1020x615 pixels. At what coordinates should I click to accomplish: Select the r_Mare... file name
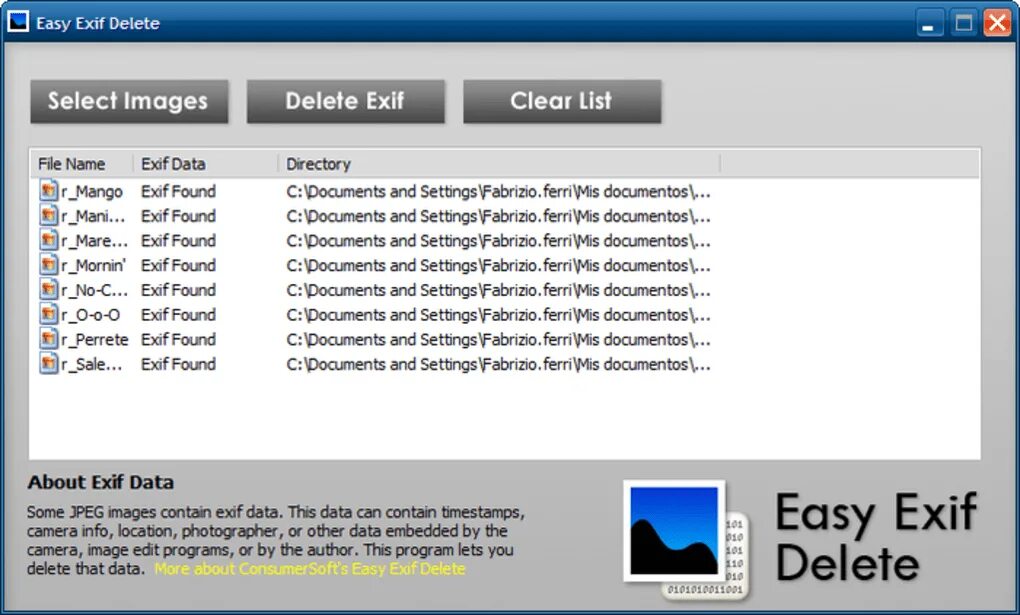pyautogui.click(x=94, y=241)
